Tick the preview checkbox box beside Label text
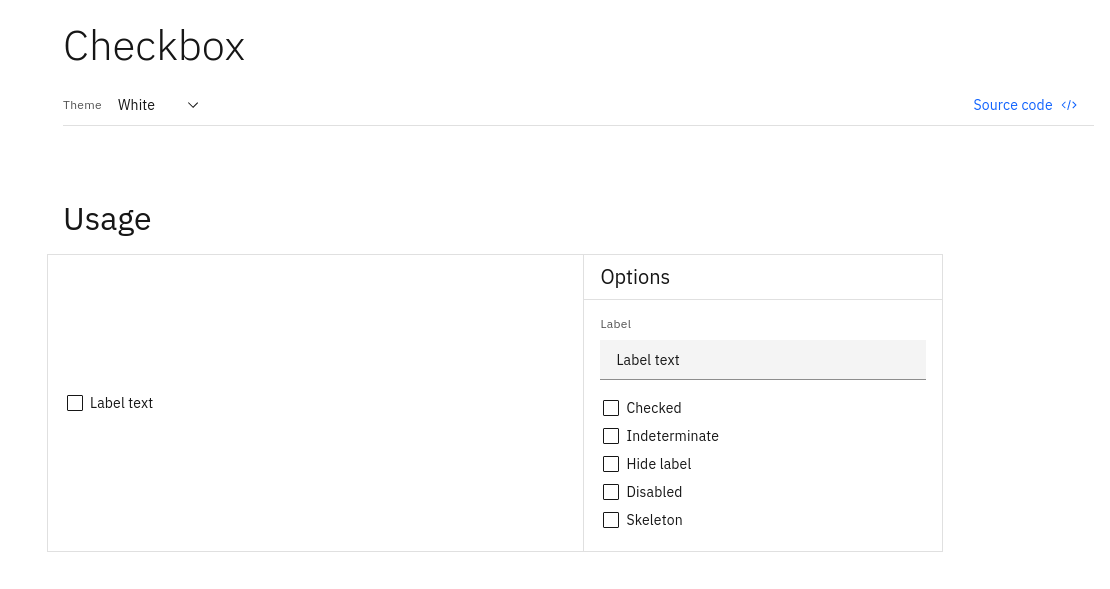This screenshot has height=589, width=1110. tap(75, 403)
